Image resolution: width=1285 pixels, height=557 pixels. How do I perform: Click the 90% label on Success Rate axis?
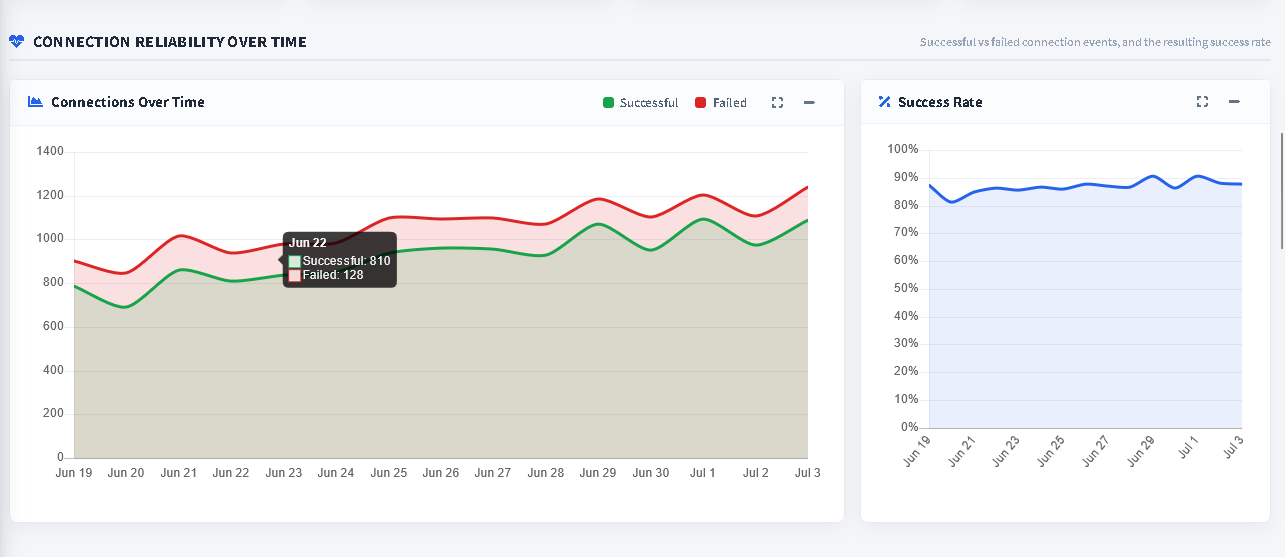click(906, 177)
